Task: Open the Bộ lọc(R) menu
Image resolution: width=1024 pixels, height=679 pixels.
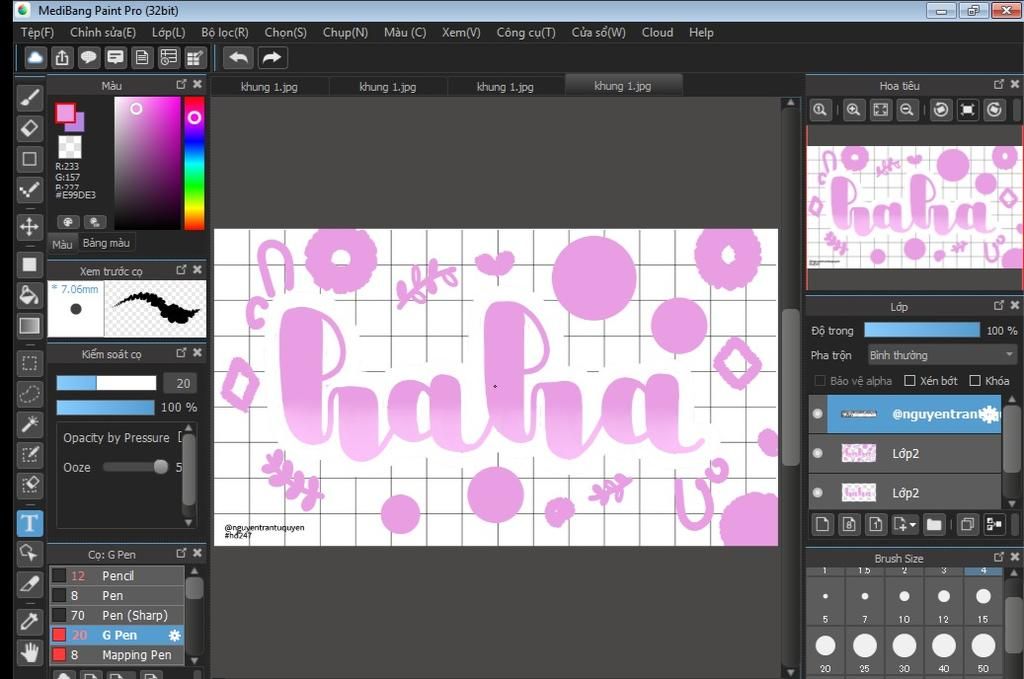Action: point(224,32)
